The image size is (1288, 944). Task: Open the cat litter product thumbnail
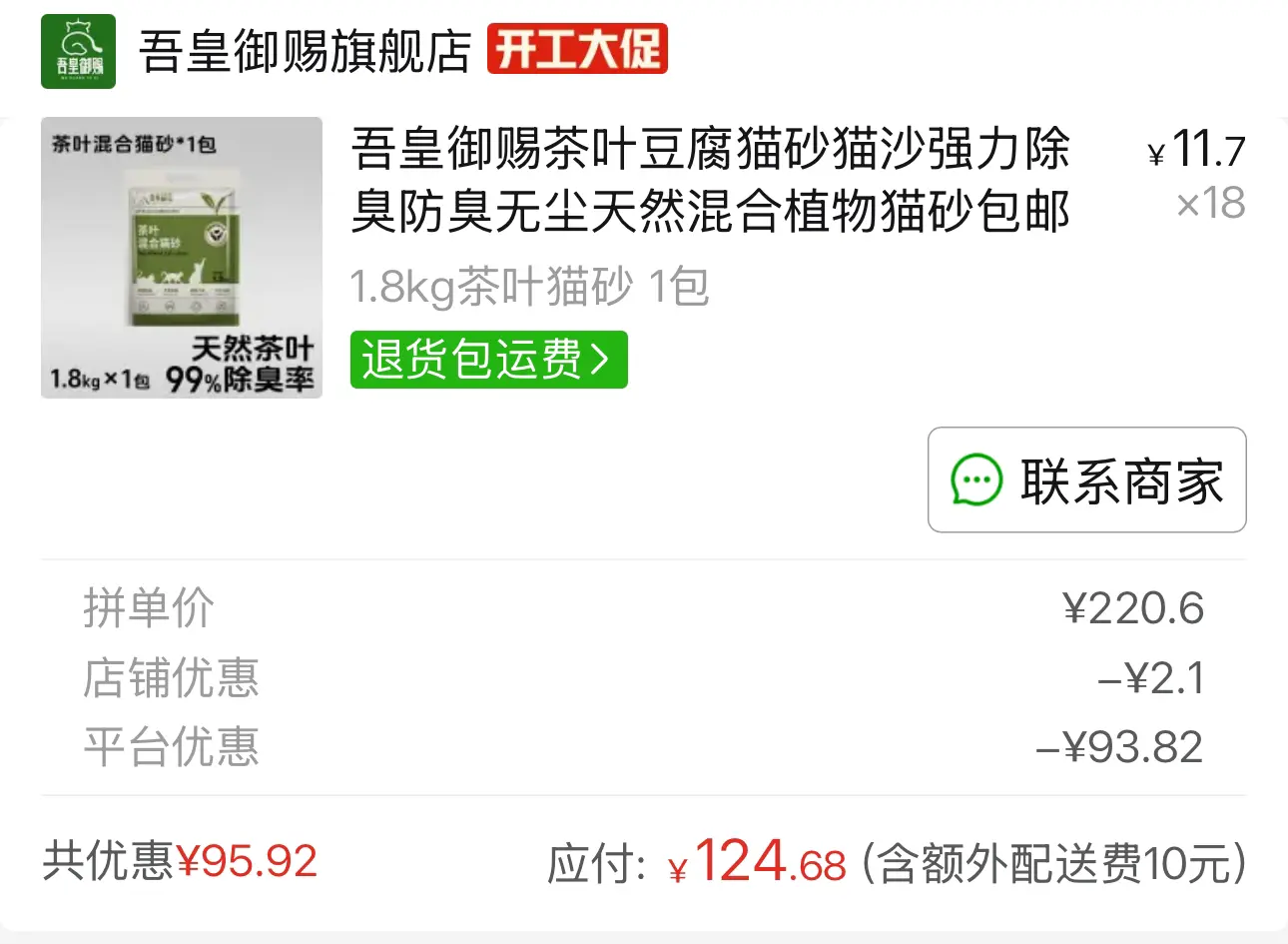click(182, 258)
